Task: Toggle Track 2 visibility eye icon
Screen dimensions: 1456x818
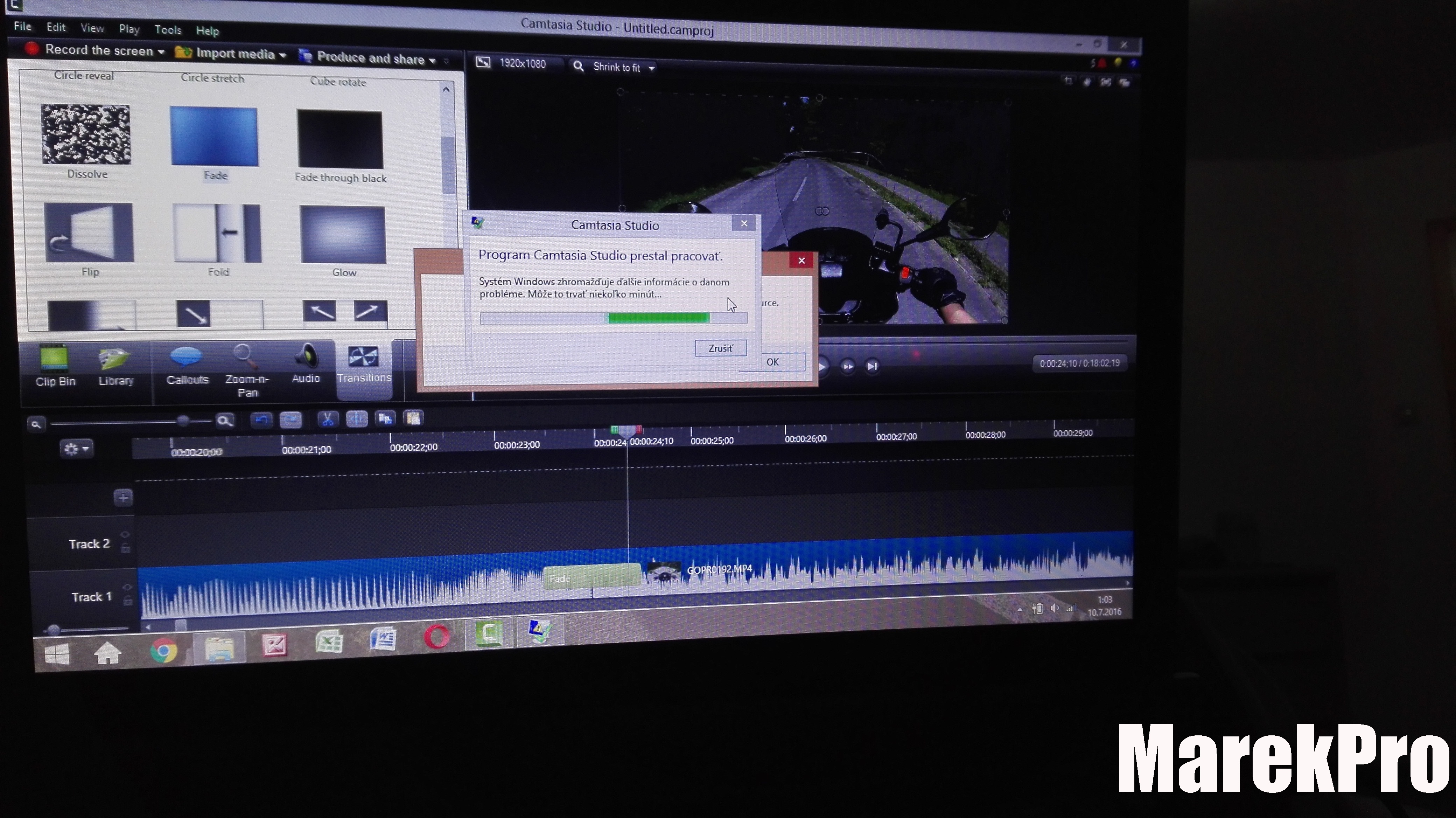Action: pyautogui.click(x=126, y=534)
